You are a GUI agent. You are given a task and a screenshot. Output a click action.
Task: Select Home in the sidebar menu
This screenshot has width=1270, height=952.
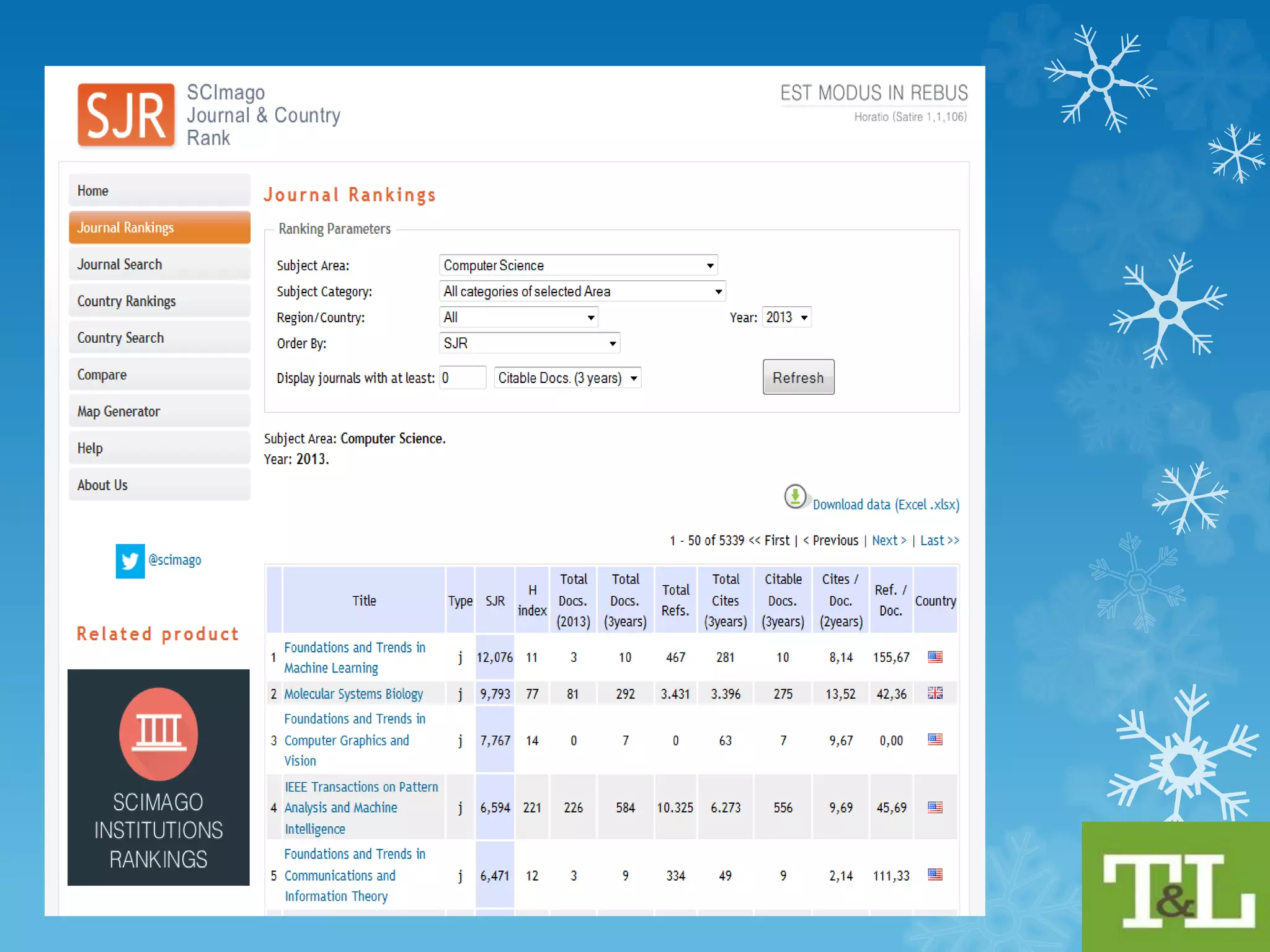pos(159,191)
